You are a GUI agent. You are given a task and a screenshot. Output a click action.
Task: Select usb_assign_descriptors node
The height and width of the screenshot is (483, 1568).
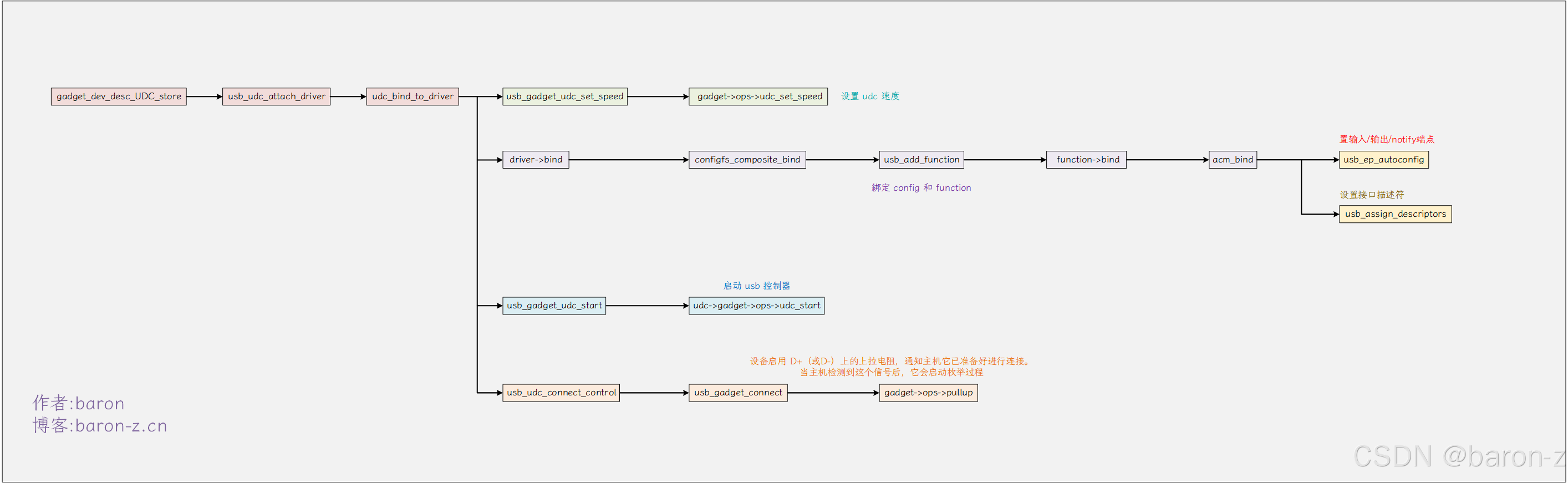[x=1395, y=214]
